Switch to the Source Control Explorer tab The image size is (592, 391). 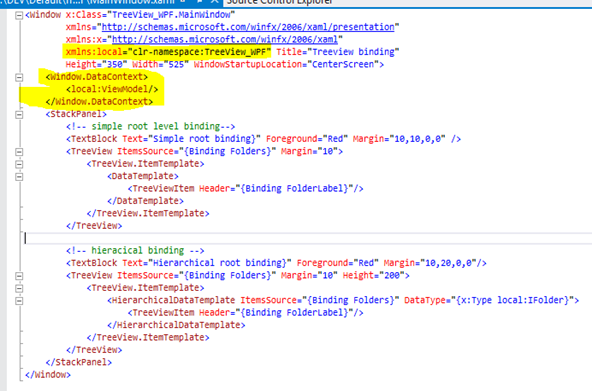(279, 2)
